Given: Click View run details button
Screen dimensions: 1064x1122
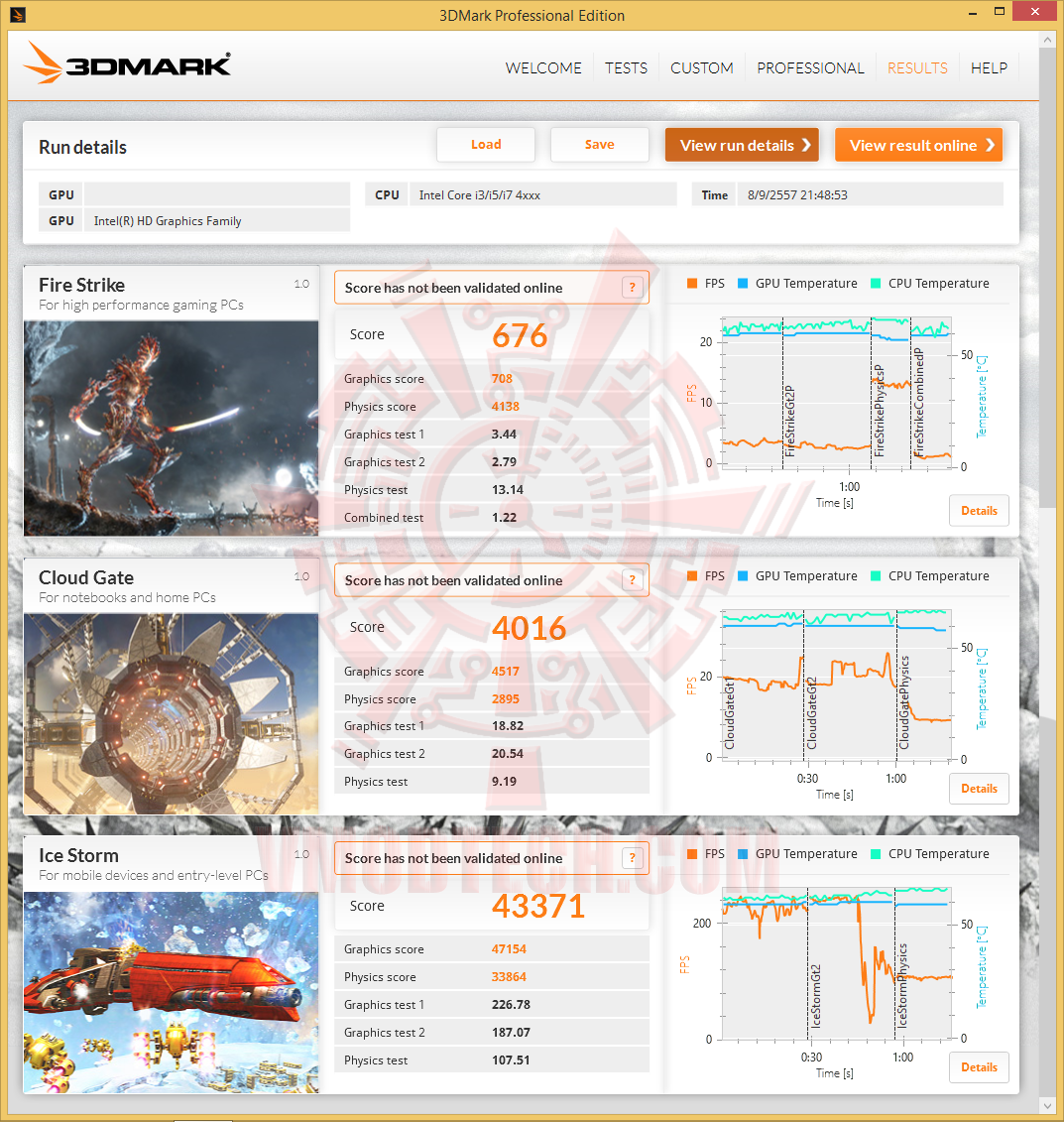Looking at the screenshot, I should click(742, 145).
